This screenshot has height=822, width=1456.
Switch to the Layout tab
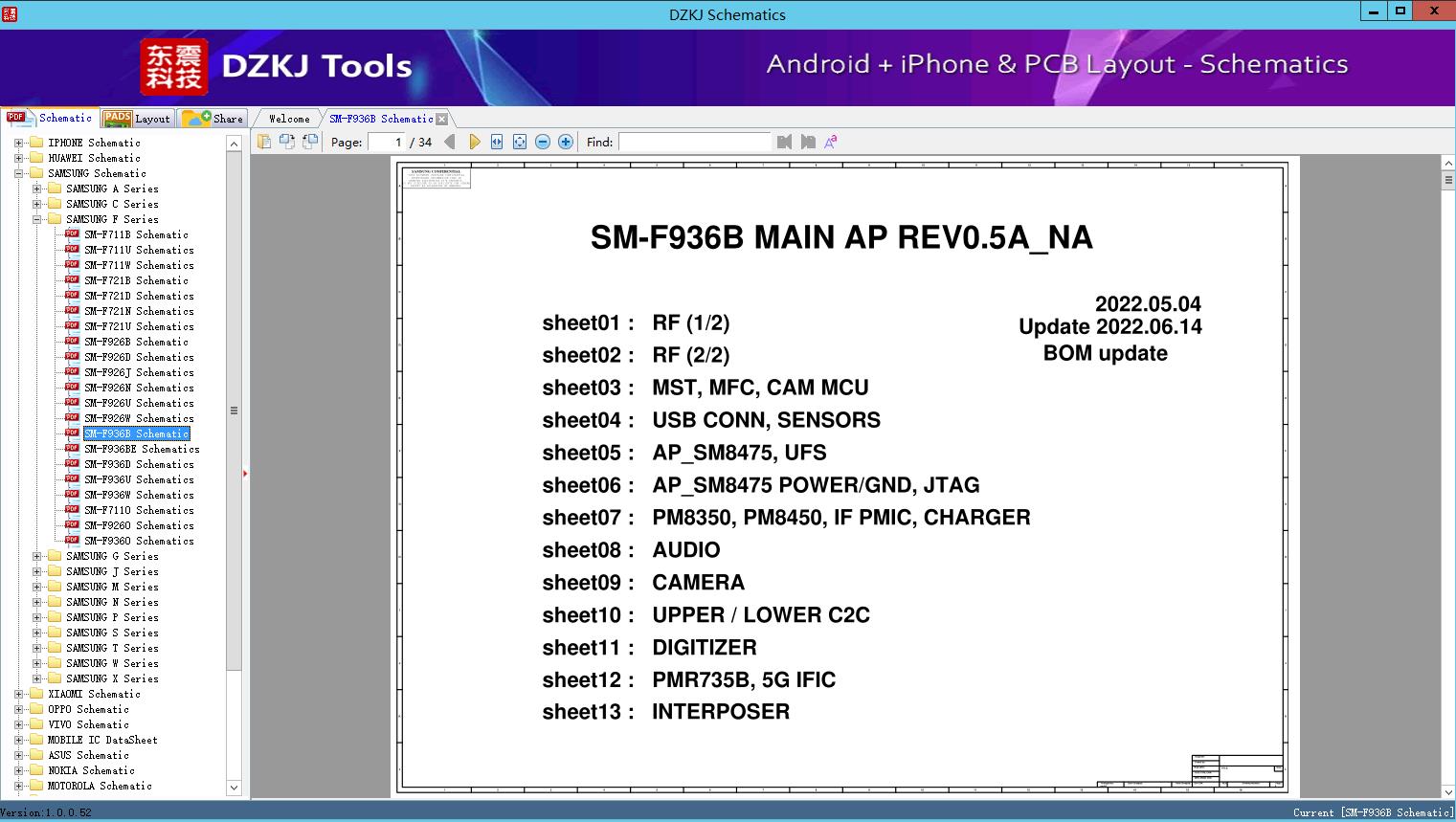coord(137,119)
